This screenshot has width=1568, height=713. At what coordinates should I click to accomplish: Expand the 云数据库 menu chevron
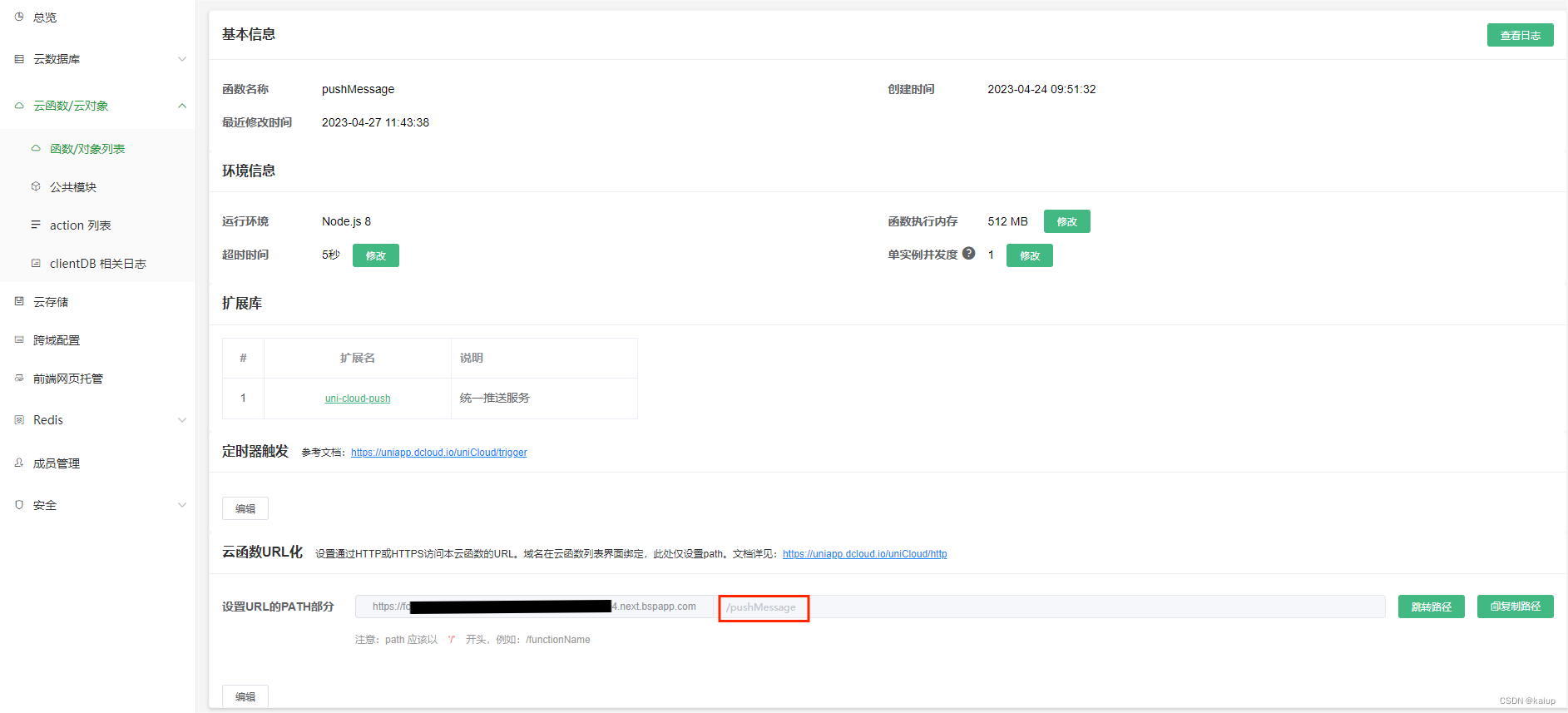coord(182,59)
